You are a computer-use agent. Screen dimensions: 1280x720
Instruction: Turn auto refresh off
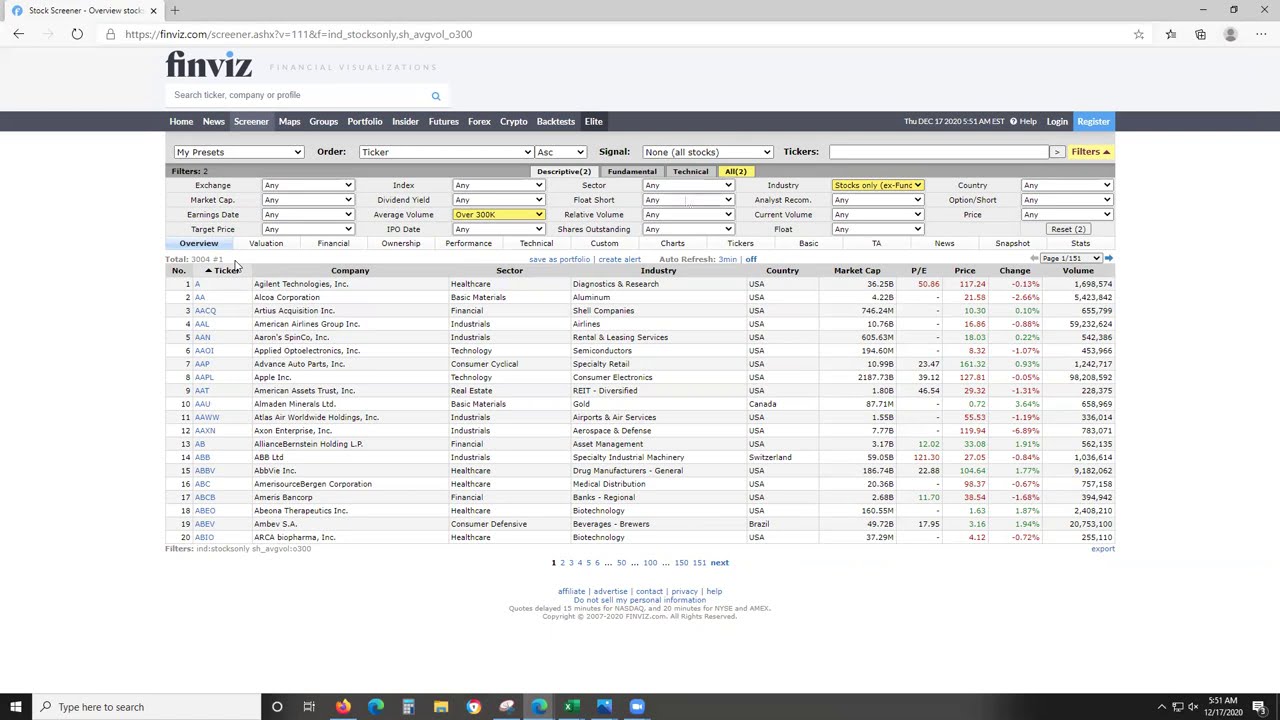[751, 259]
